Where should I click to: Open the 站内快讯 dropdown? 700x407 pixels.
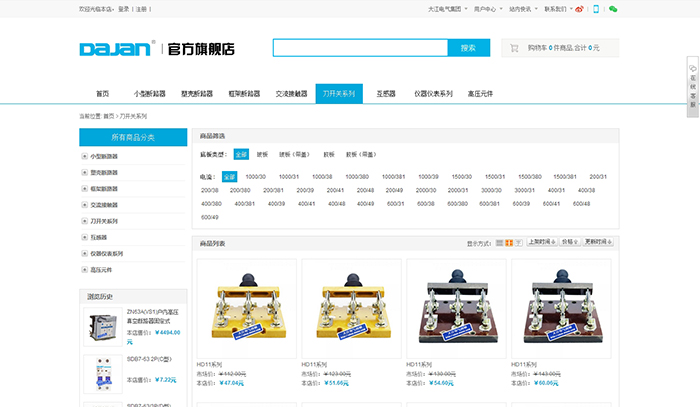[523, 9]
